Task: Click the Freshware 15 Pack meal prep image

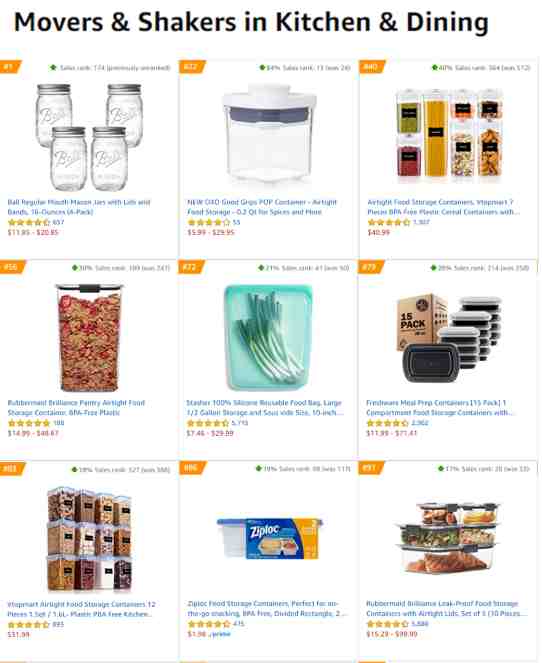Action: click(449, 339)
